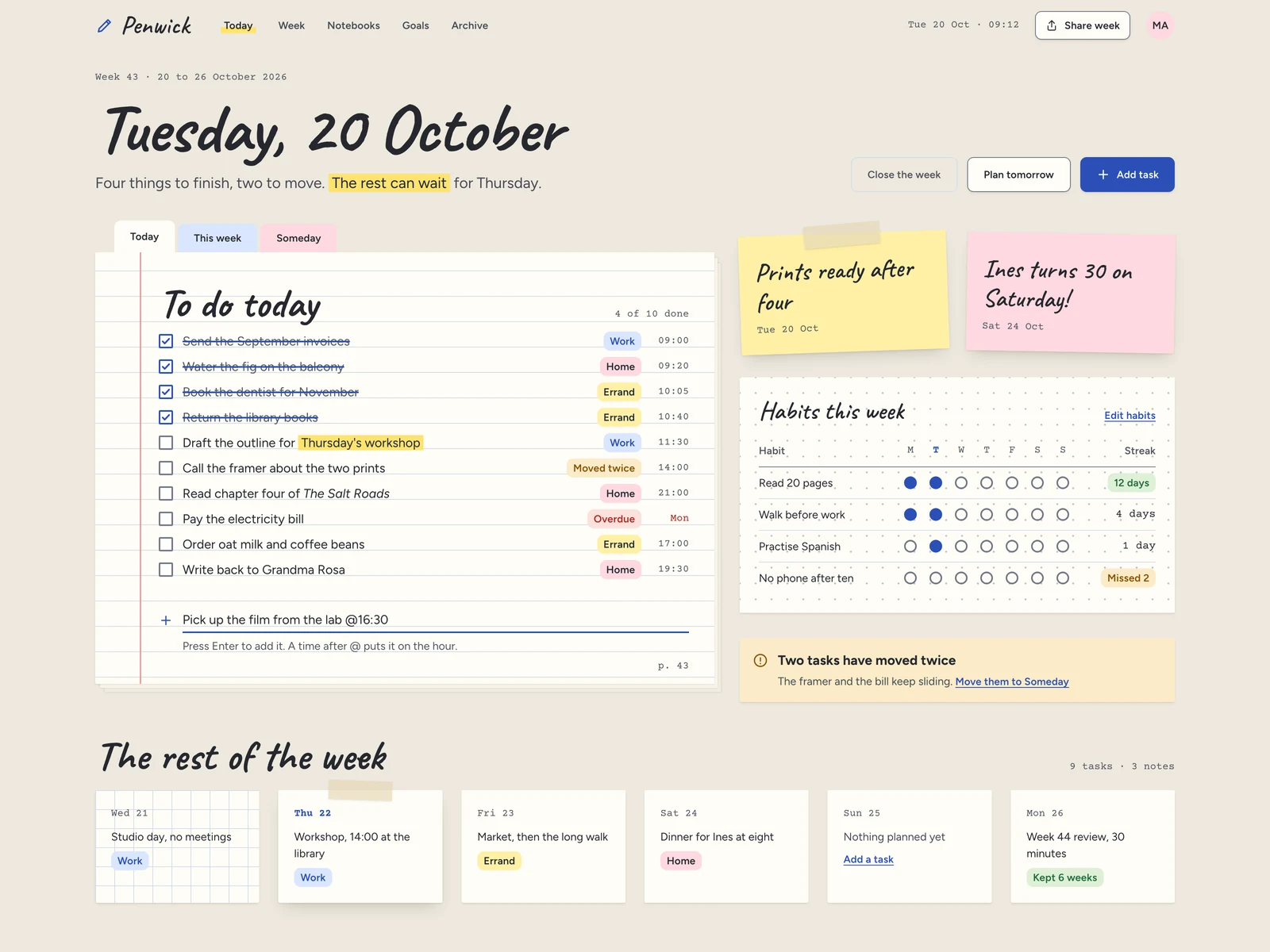Tick the Pay the electricity bill checkbox
Viewport: 1270px width, 952px height.
[x=166, y=519]
